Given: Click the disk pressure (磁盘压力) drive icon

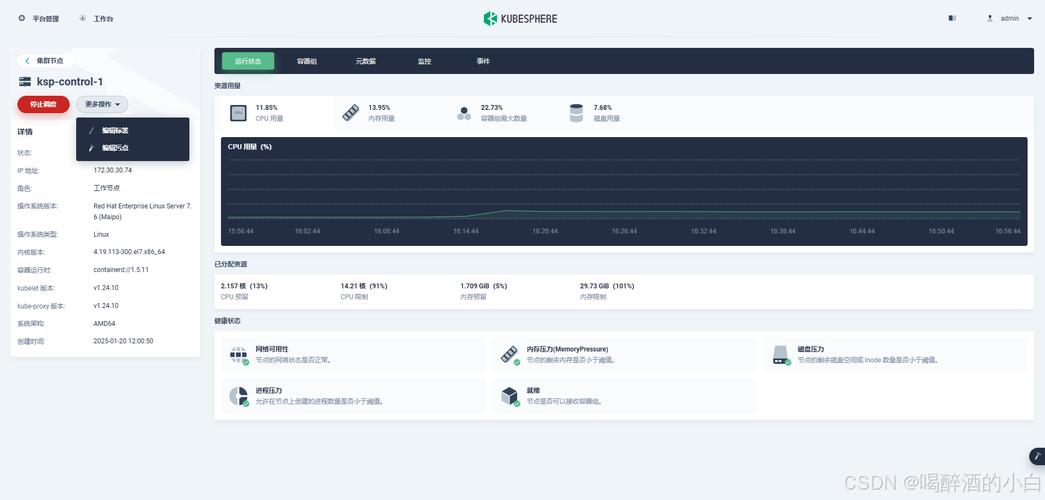Looking at the screenshot, I should (x=780, y=354).
